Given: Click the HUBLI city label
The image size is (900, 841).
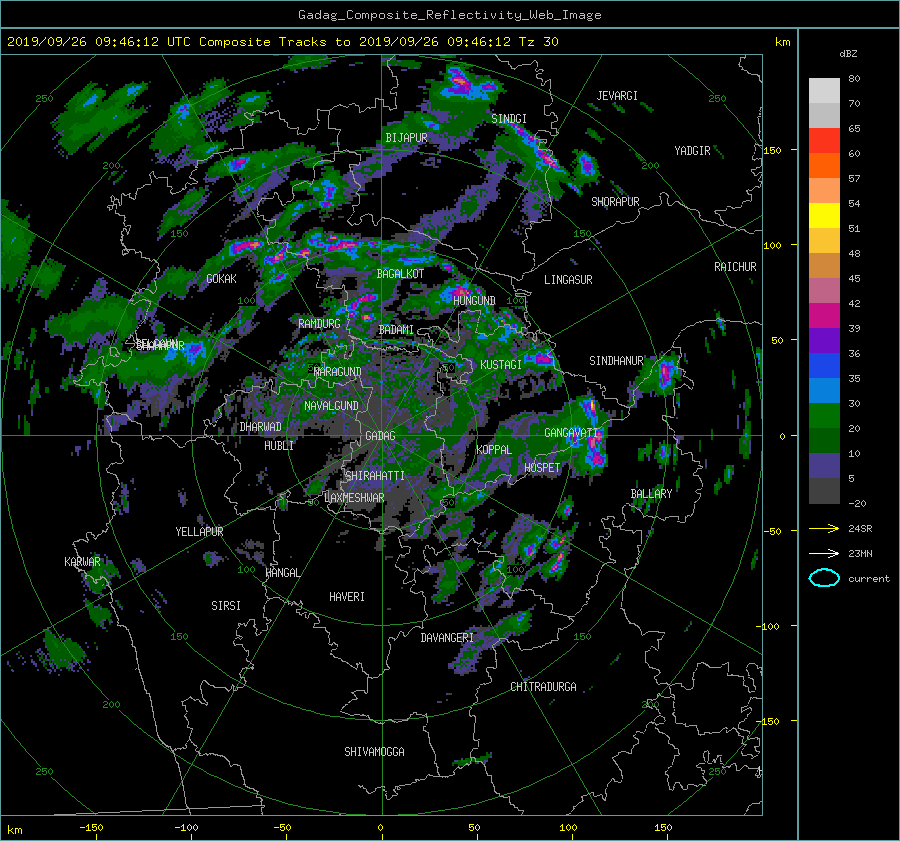Looking at the screenshot, I should [279, 445].
